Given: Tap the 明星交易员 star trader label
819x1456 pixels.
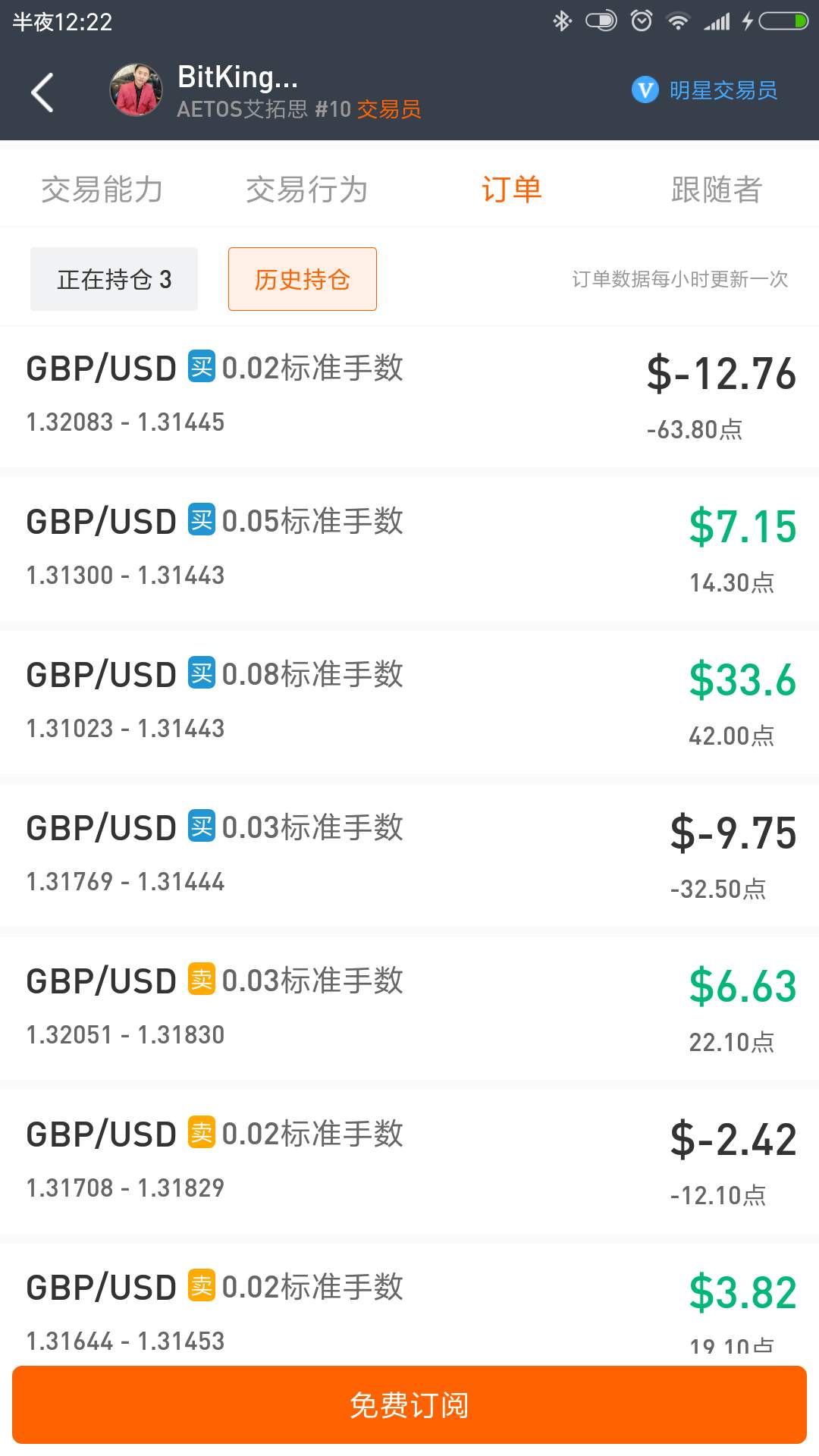Looking at the screenshot, I should point(723,90).
